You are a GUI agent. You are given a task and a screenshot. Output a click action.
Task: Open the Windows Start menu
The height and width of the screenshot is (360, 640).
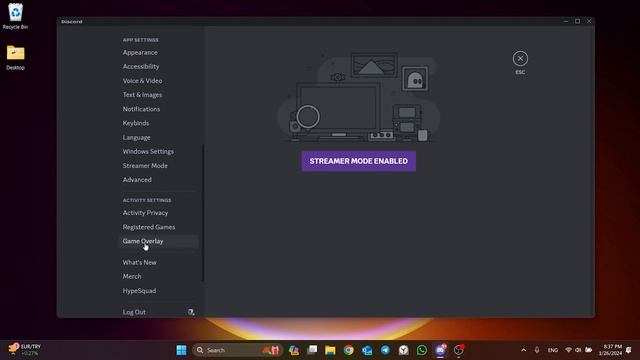[181, 350]
